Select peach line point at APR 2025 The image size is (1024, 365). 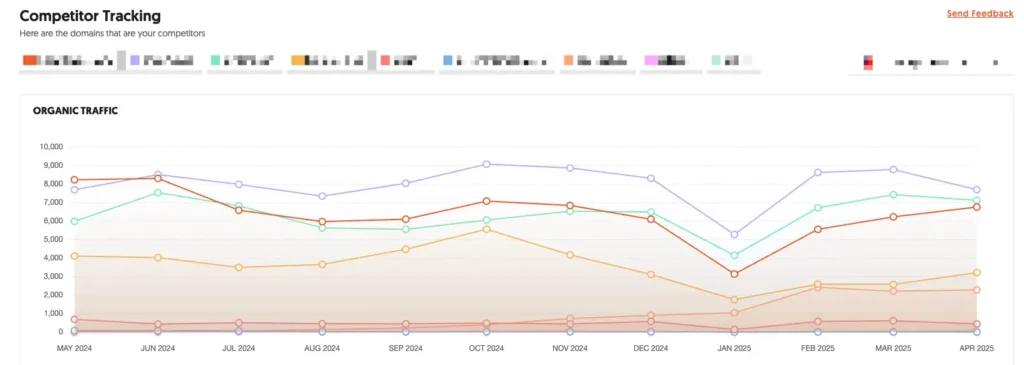[x=976, y=290]
